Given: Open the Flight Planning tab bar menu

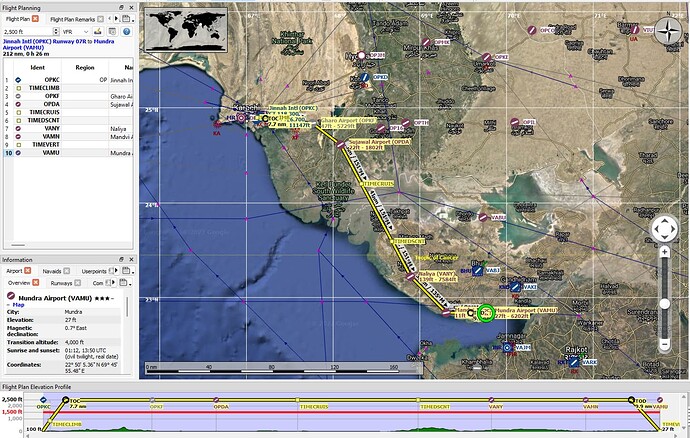Looking at the screenshot, I should point(128,19).
